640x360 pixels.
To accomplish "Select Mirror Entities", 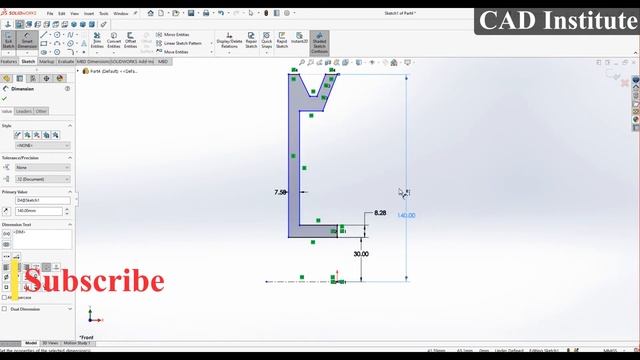I will point(173,35).
